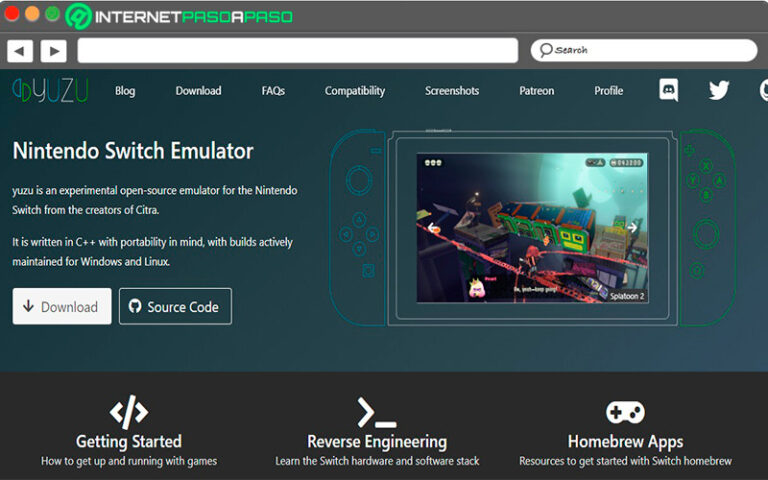Viewport: 768px width, 480px height.
Task: Click the Reverse Engineering terminal prompt icon
Action: (x=377, y=412)
